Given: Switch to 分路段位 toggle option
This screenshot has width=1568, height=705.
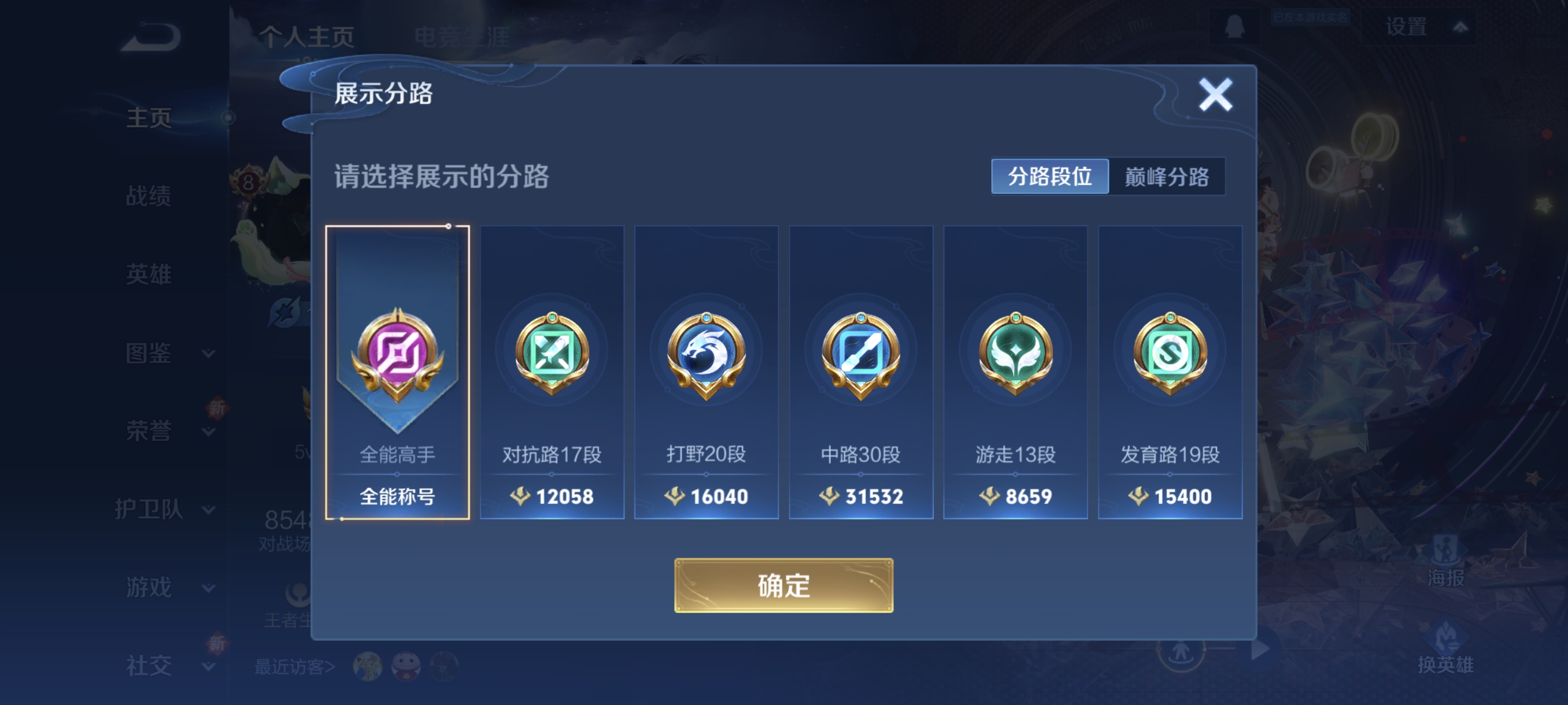Looking at the screenshot, I should click(x=1050, y=176).
